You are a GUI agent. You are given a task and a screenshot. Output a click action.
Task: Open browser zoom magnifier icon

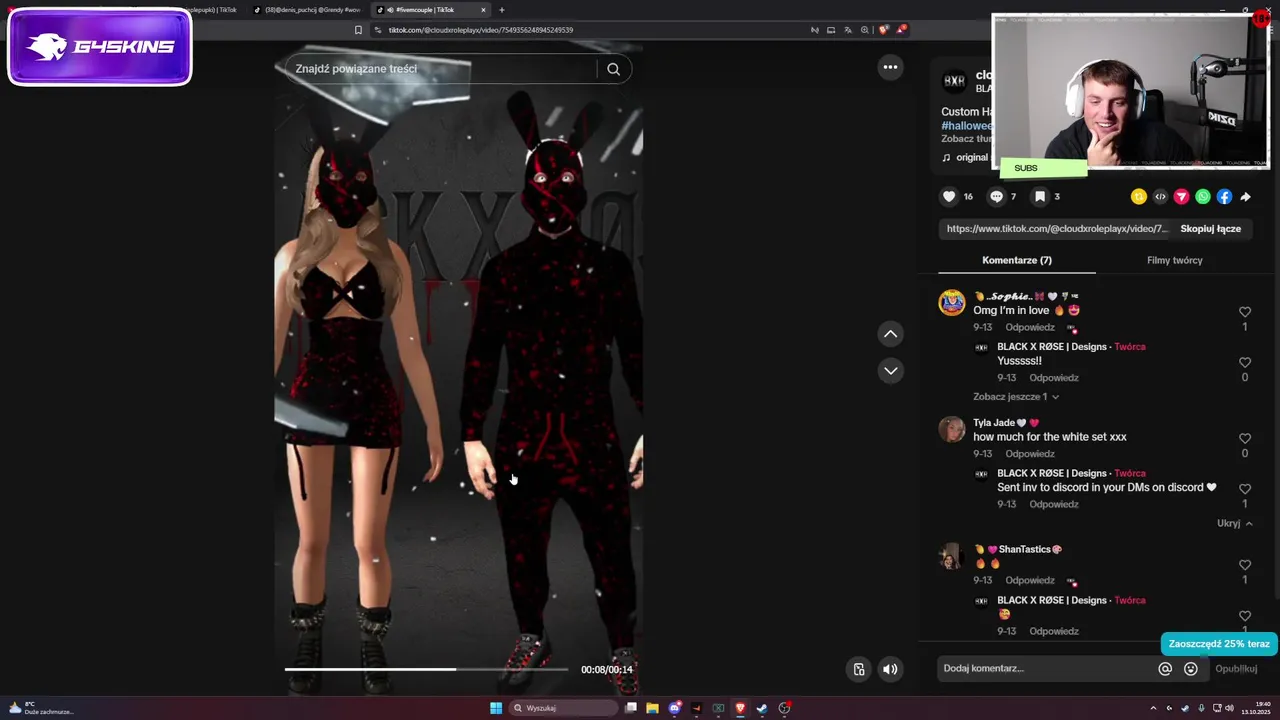click(x=865, y=30)
